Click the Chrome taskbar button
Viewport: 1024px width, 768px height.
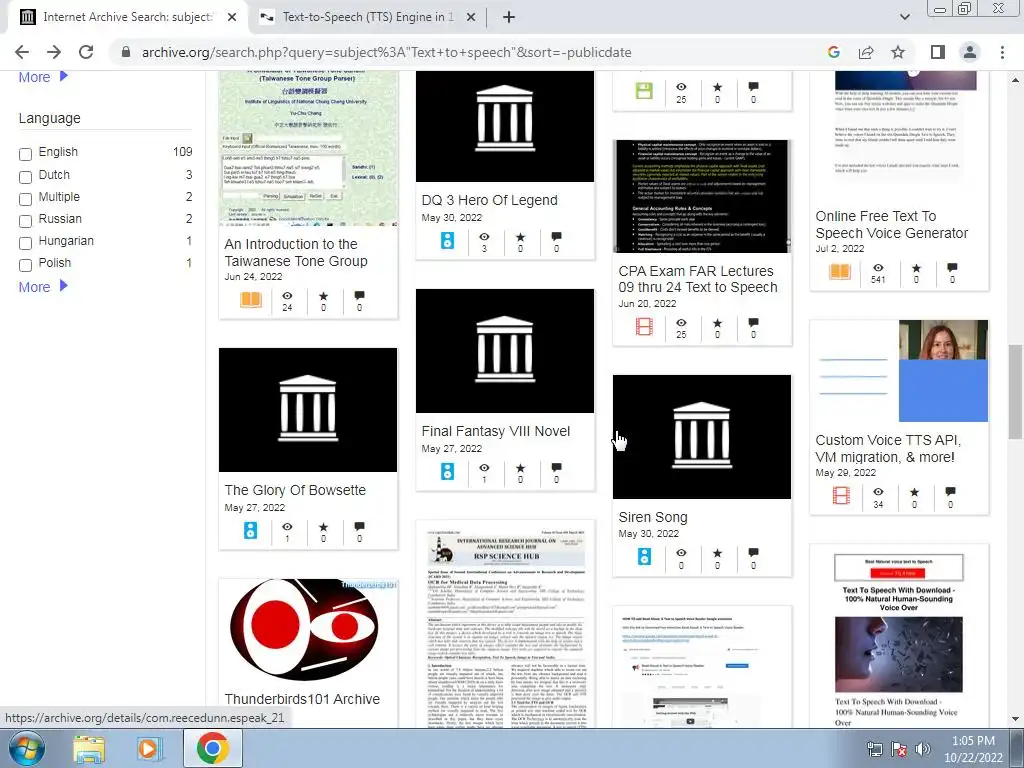pyautogui.click(x=212, y=748)
